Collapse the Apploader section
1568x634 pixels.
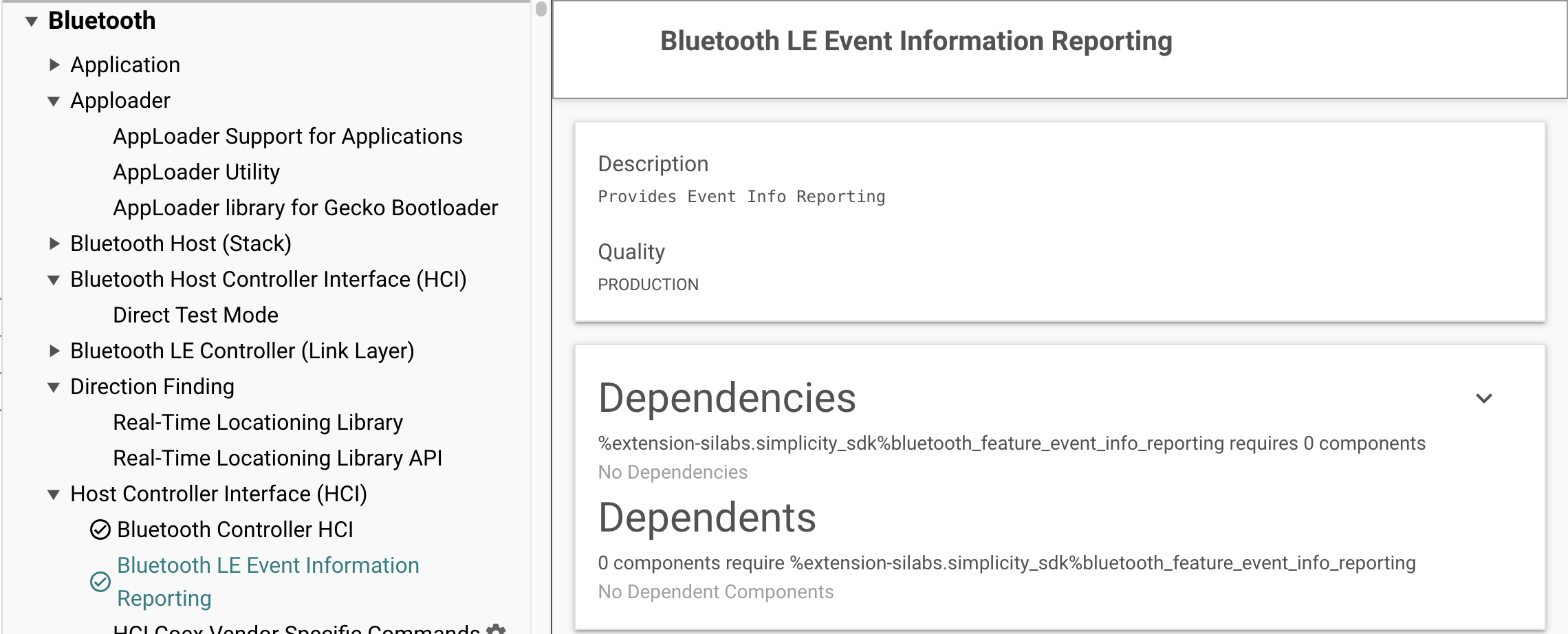54,101
